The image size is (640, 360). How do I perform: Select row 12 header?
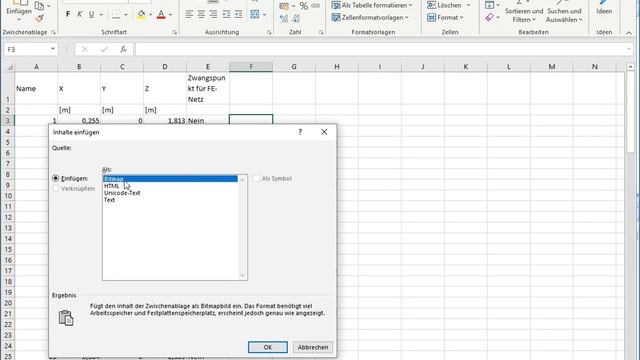click(x=8, y=217)
